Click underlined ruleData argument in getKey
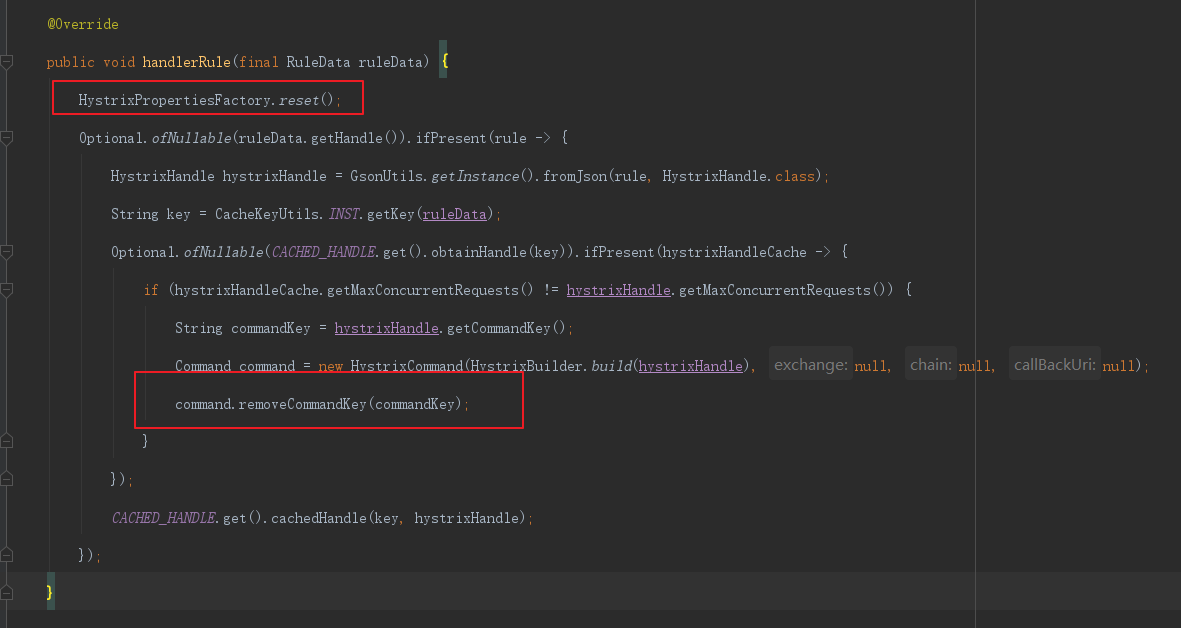1181x628 pixels. tap(454, 215)
